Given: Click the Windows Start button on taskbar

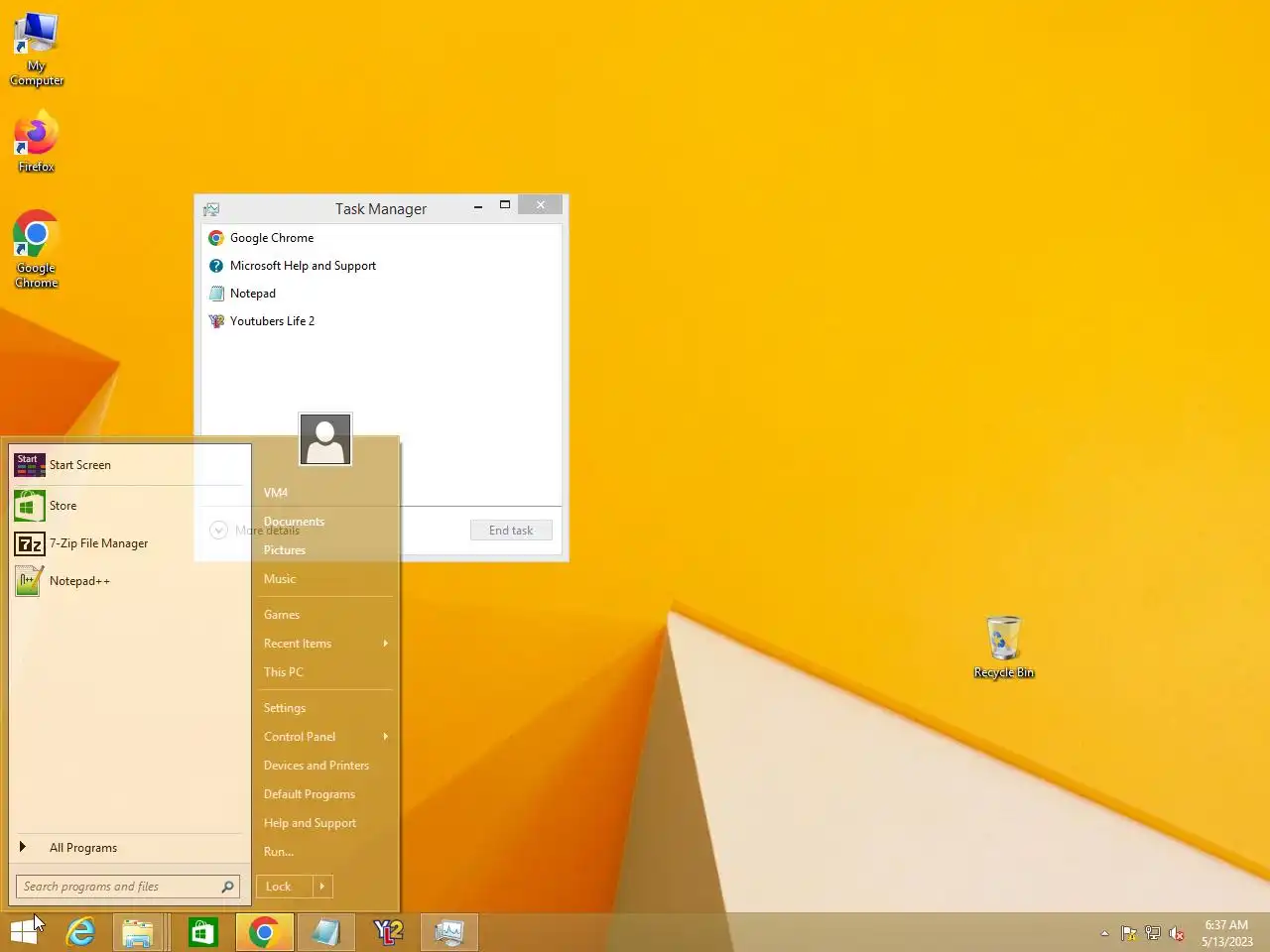Looking at the screenshot, I should click(x=24, y=932).
